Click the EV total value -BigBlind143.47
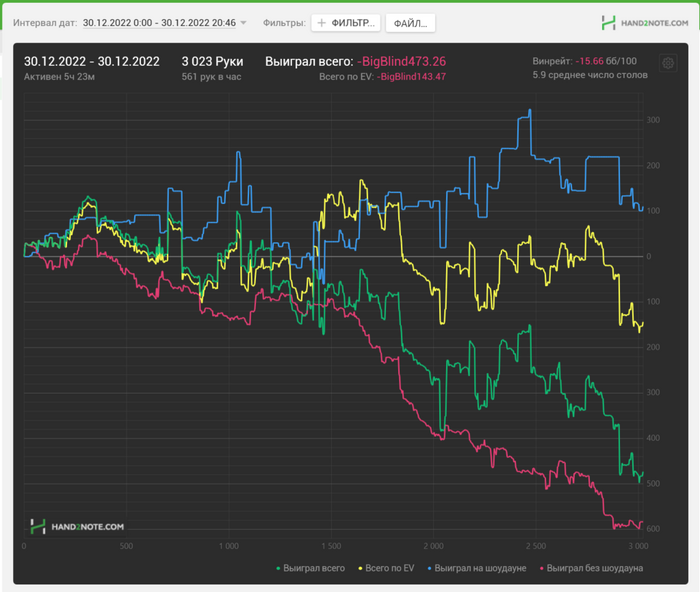Screen dimensions: 700x592 411,77
